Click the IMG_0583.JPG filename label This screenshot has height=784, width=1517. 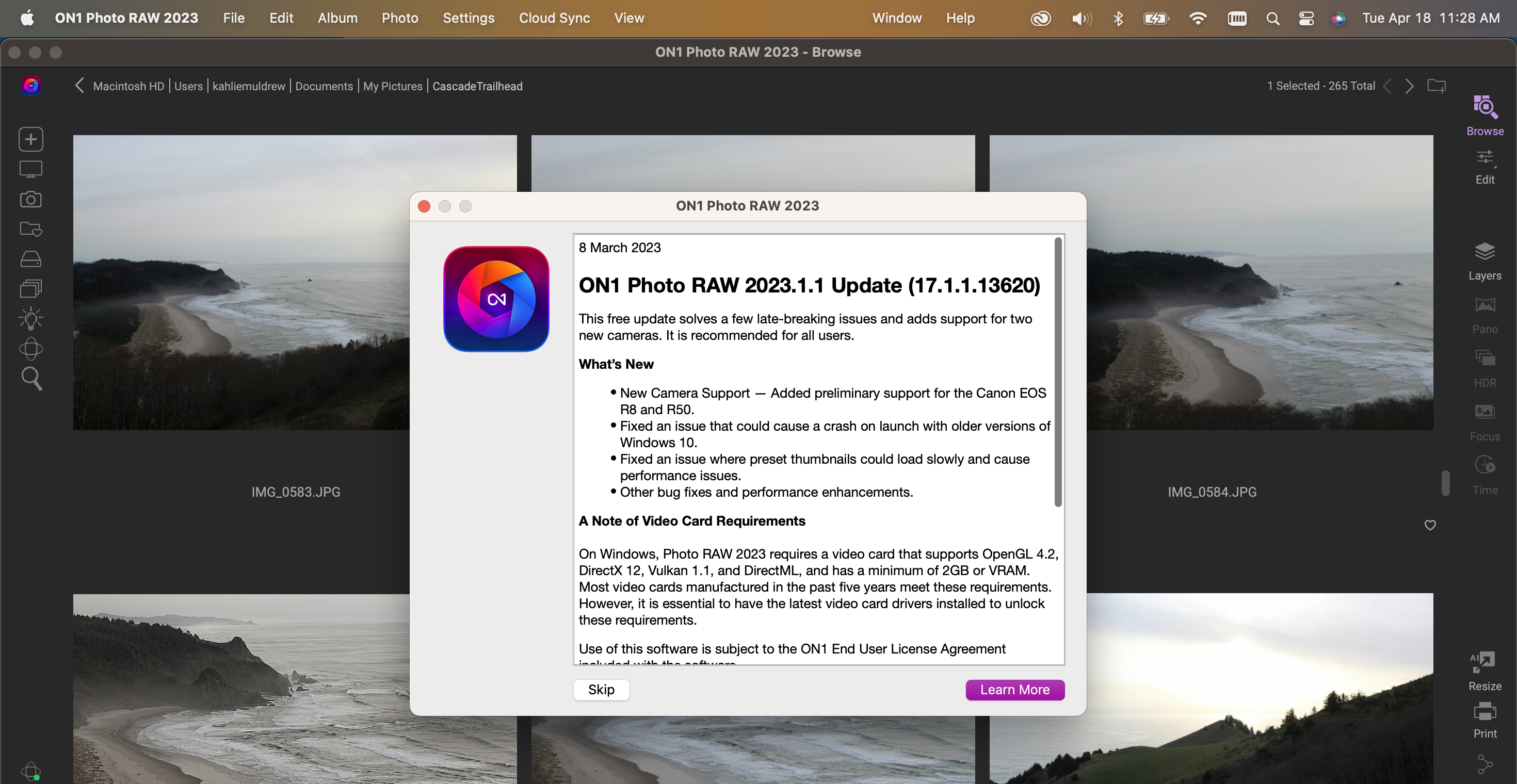pyautogui.click(x=296, y=492)
